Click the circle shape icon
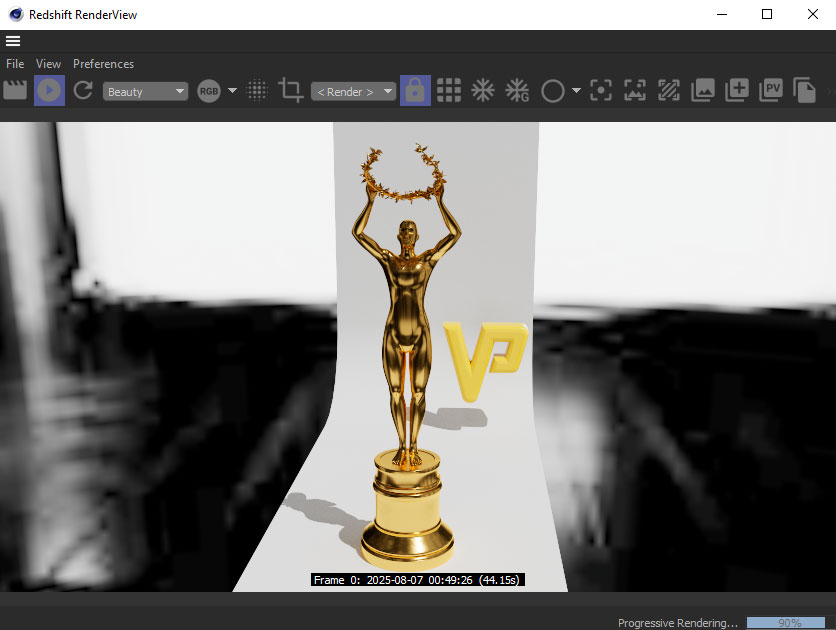 tap(552, 91)
